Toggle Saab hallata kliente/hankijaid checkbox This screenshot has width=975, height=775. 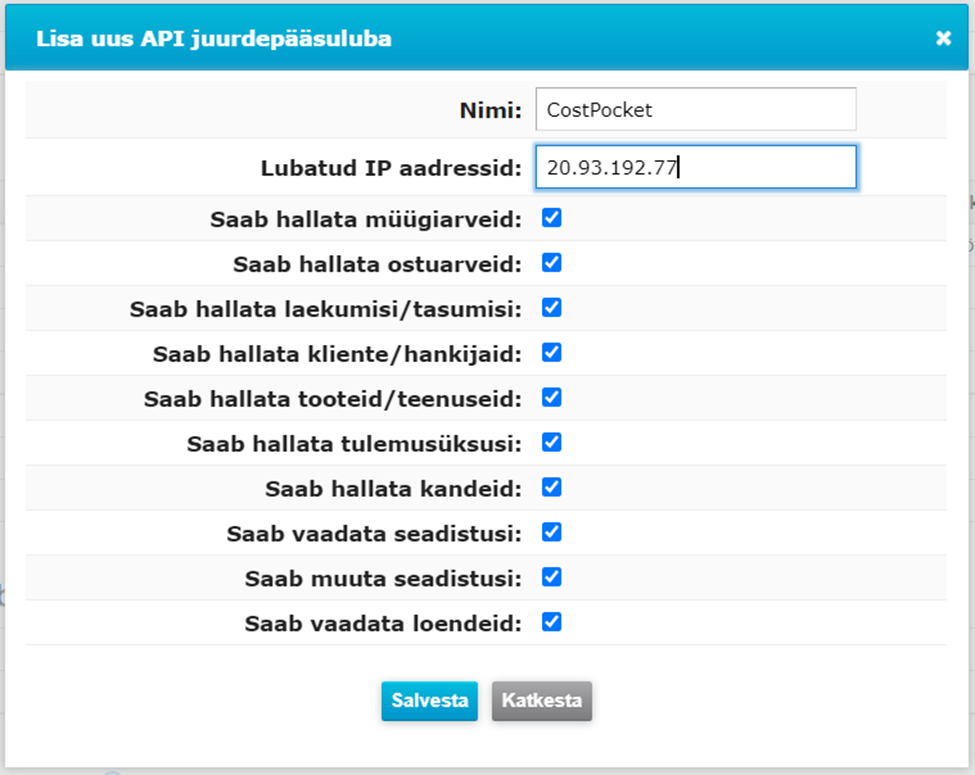coord(552,353)
